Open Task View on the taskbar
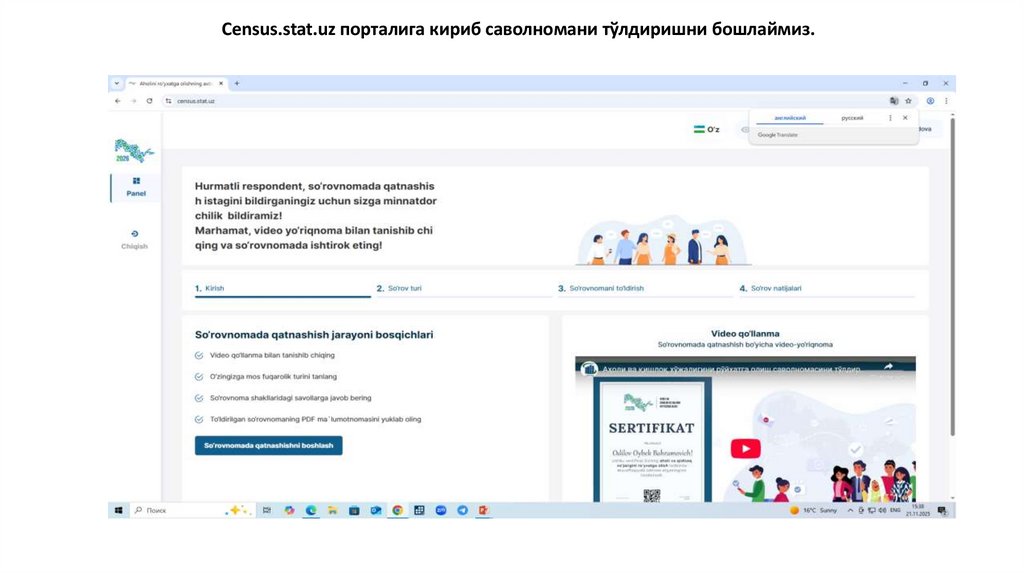Screen dimensions: 1024x574 click(x=267, y=511)
